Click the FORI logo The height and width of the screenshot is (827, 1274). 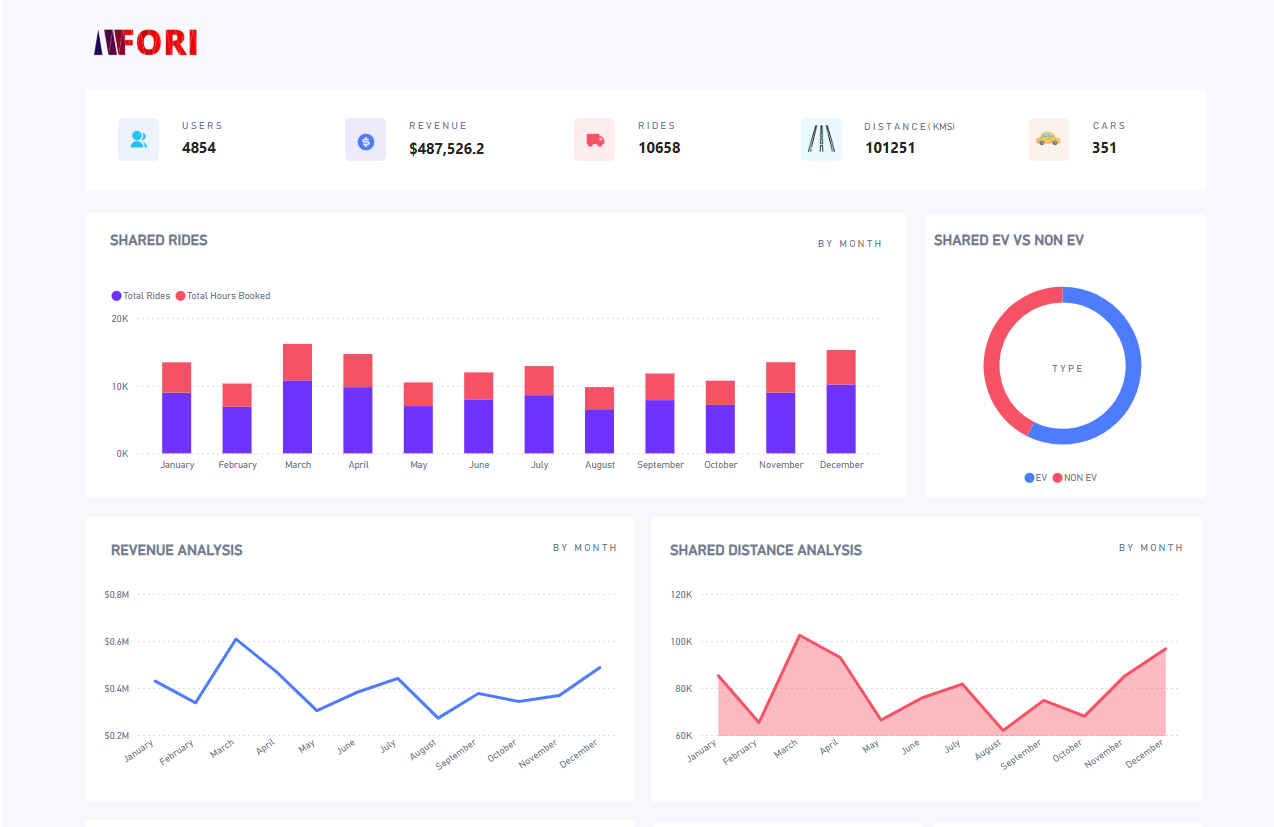pos(146,42)
